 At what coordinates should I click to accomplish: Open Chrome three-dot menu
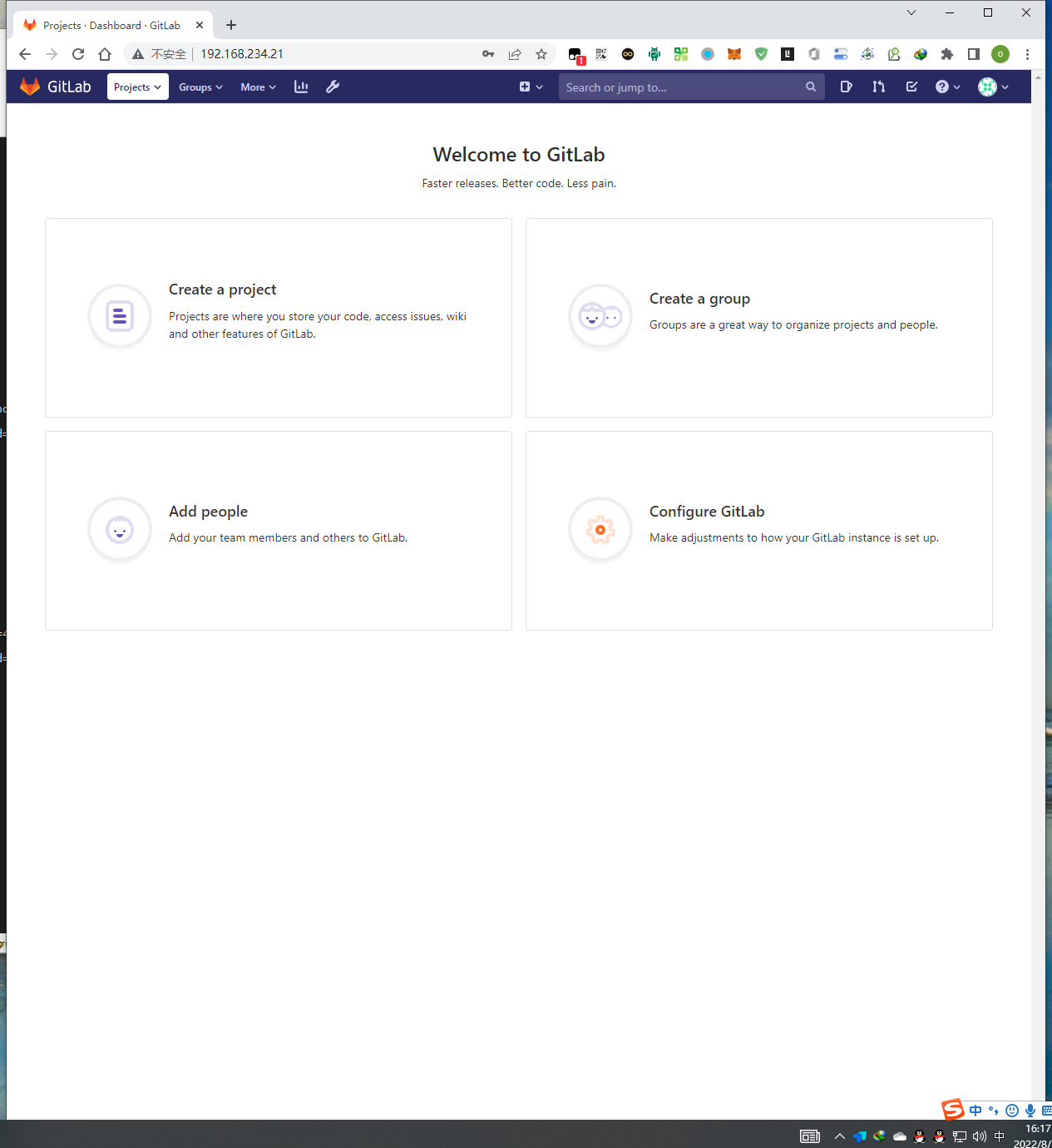point(1028,54)
